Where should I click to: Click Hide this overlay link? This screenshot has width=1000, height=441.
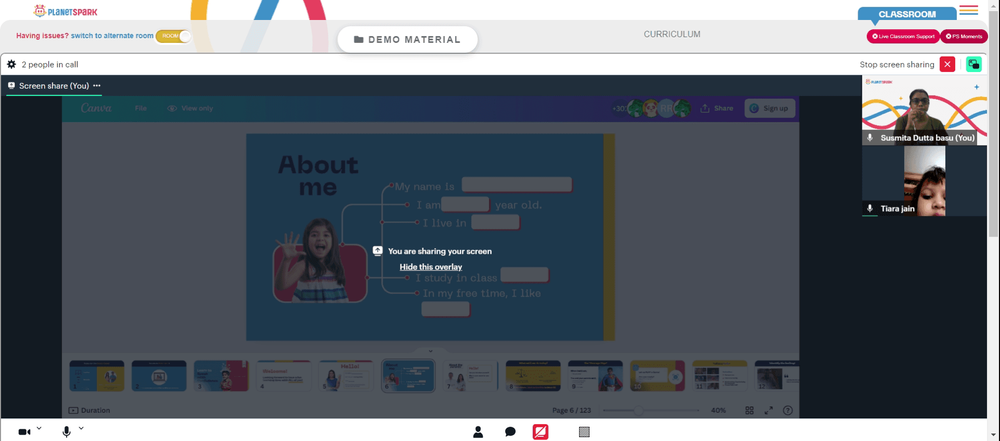click(x=431, y=267)
